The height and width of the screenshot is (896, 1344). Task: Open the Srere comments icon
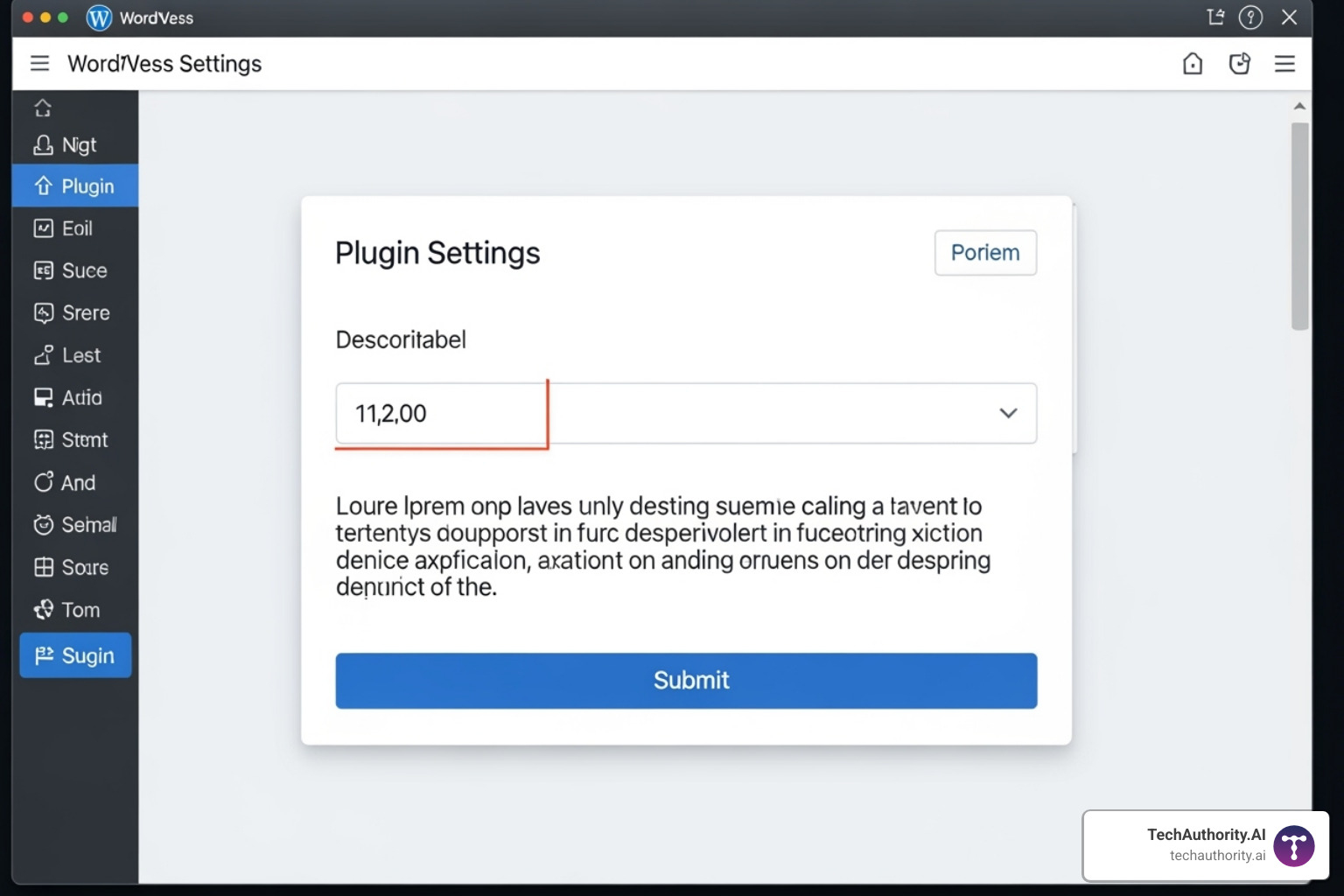click(x=74, y=312)
